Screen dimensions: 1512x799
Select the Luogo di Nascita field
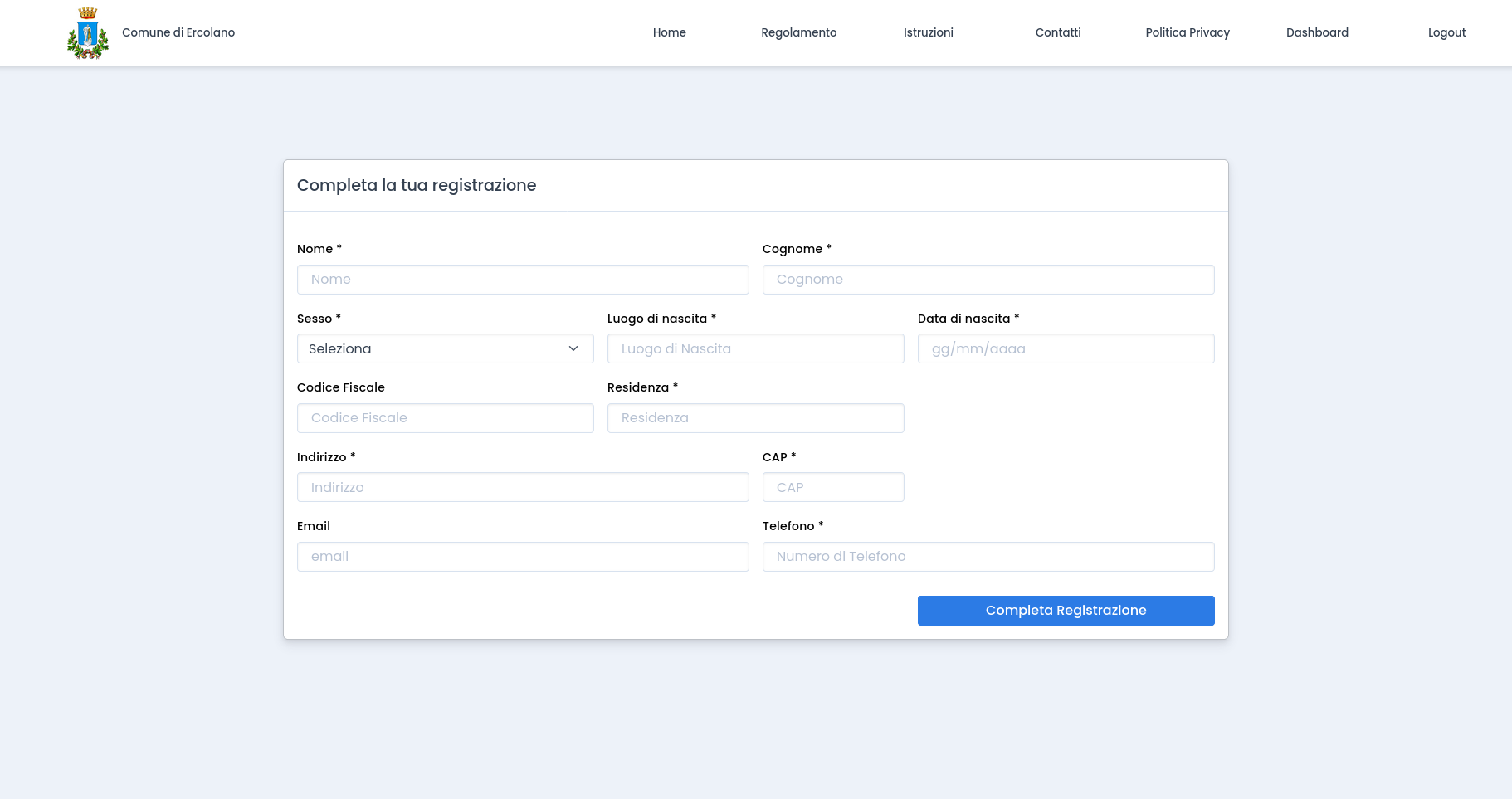(x=755, y=348)
